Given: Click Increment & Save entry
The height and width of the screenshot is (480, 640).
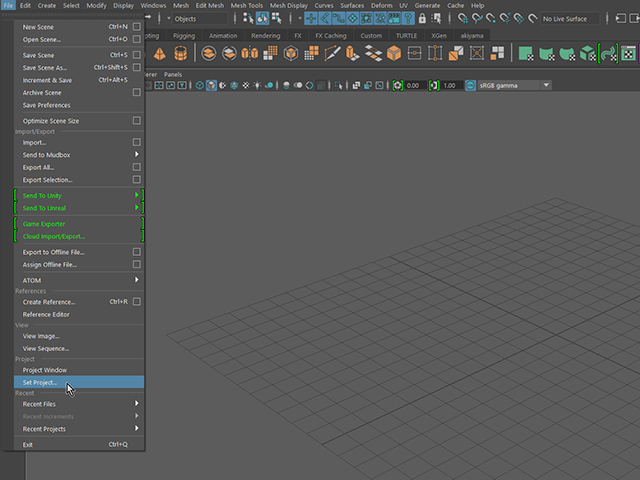Looking at the screenshot, I should [x=79, y=80].
